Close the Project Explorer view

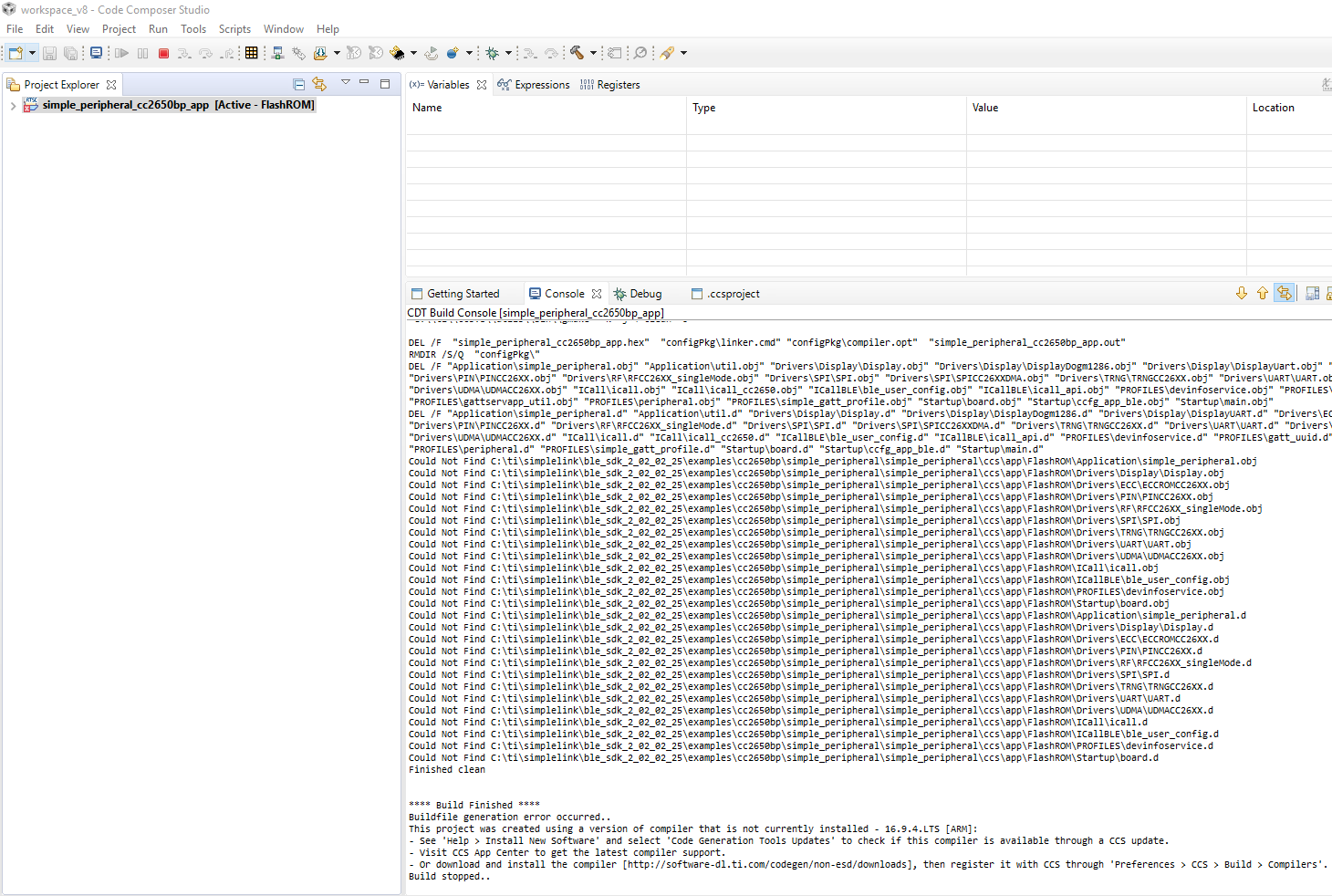click(111, 85)
